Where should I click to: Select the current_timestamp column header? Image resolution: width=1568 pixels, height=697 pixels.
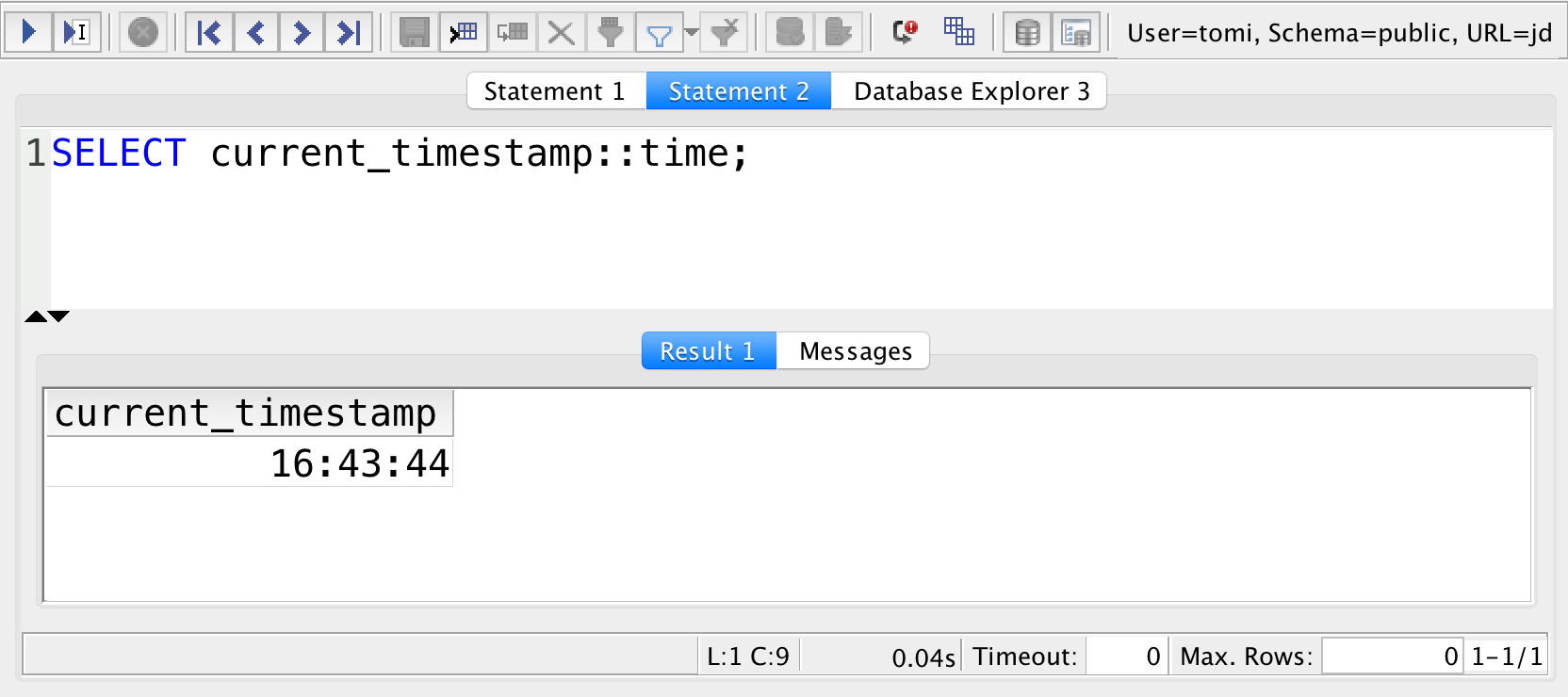(249, 413)
